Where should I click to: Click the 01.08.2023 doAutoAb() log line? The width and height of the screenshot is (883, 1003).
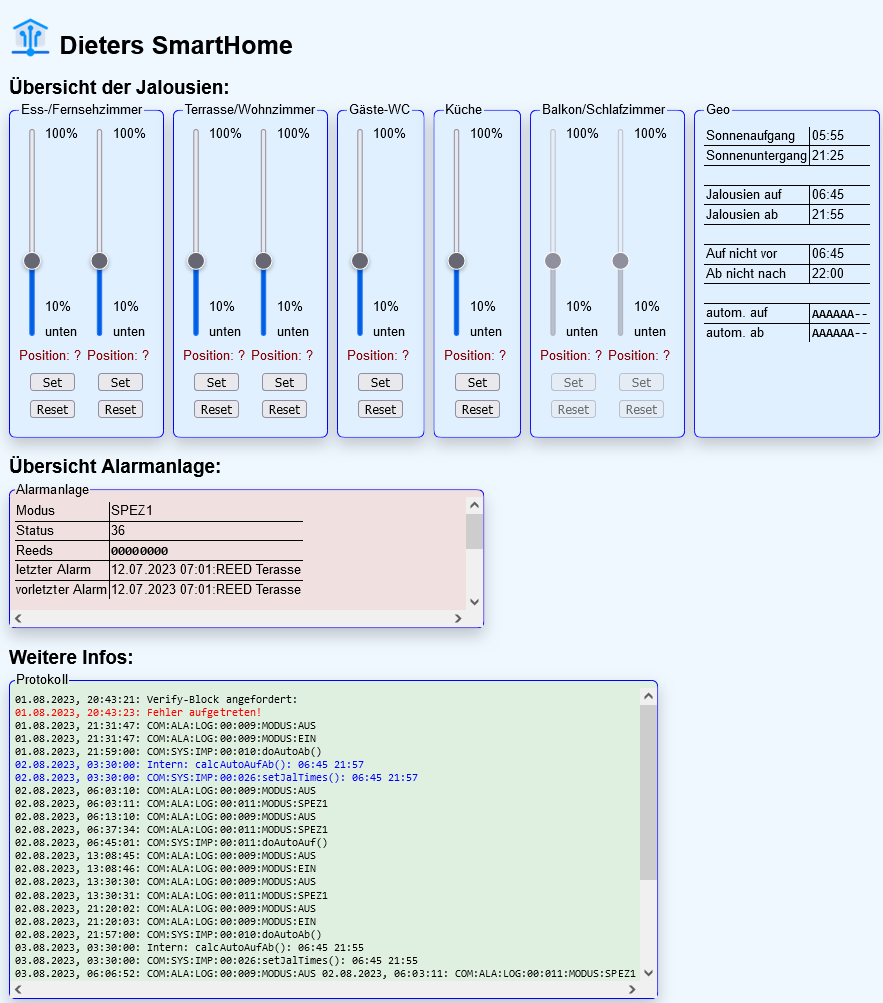coord(168,752)
